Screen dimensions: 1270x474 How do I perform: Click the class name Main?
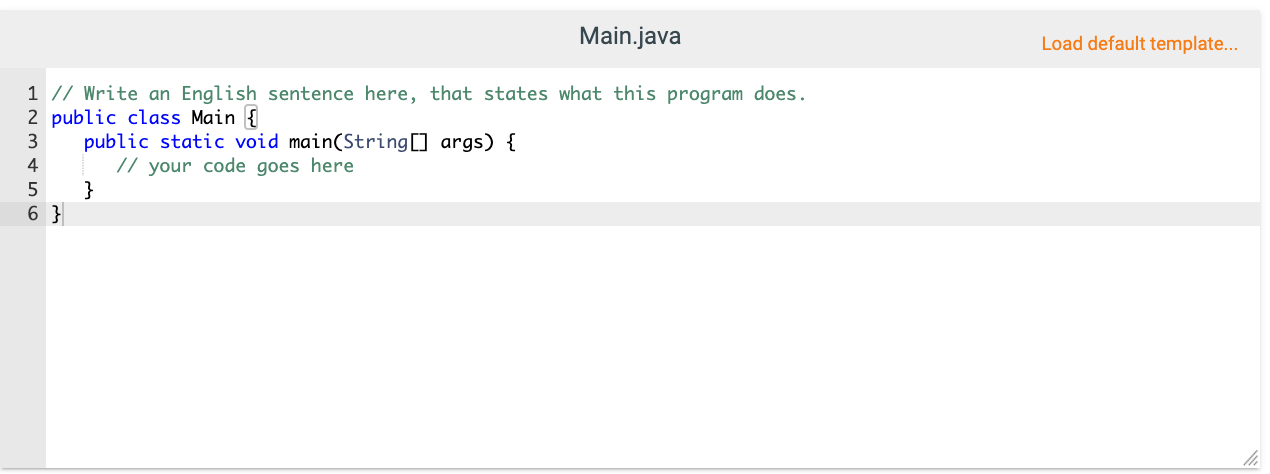(x=213, y=118)
